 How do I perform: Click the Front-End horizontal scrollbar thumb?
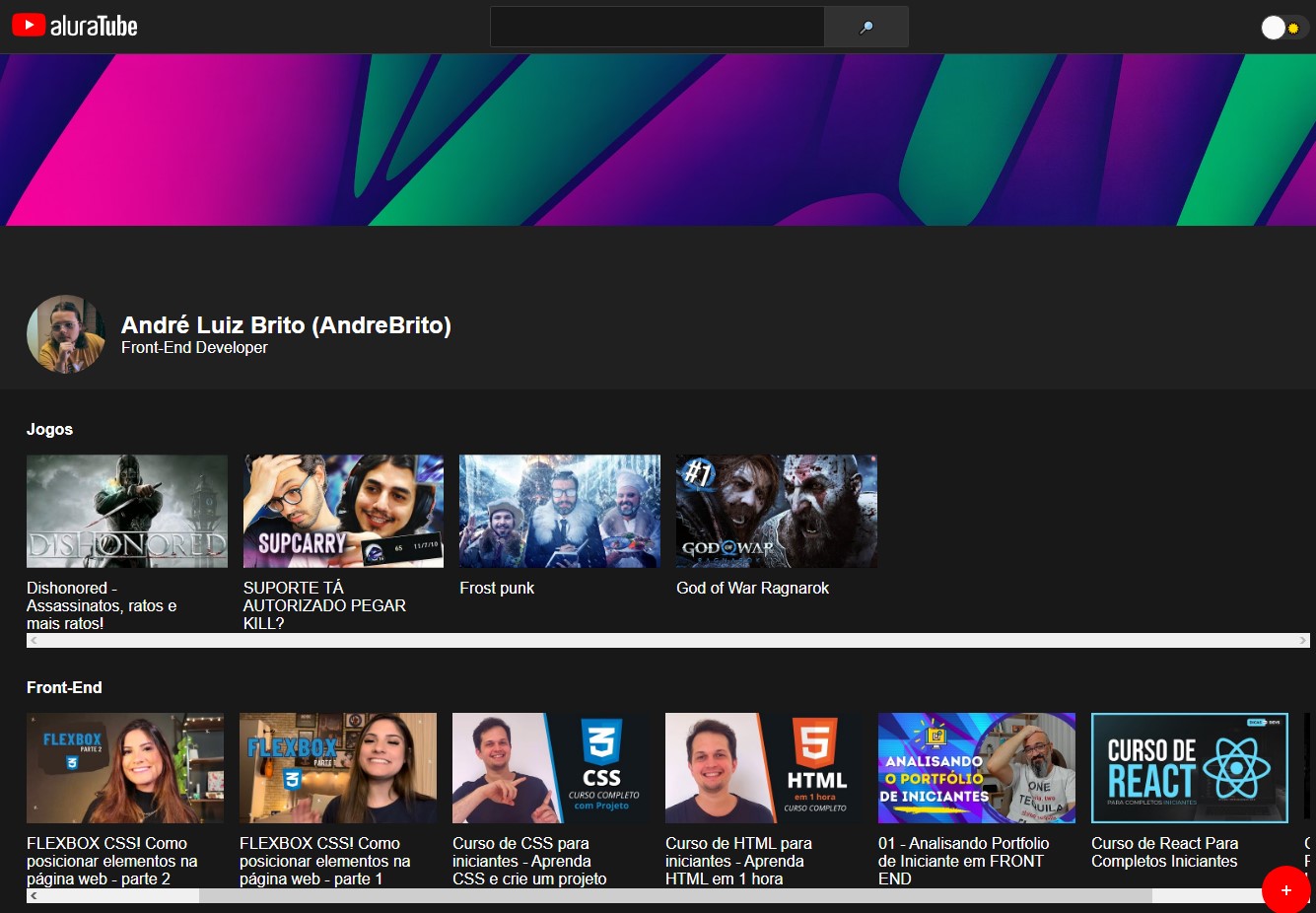click(x=675, y=896)
